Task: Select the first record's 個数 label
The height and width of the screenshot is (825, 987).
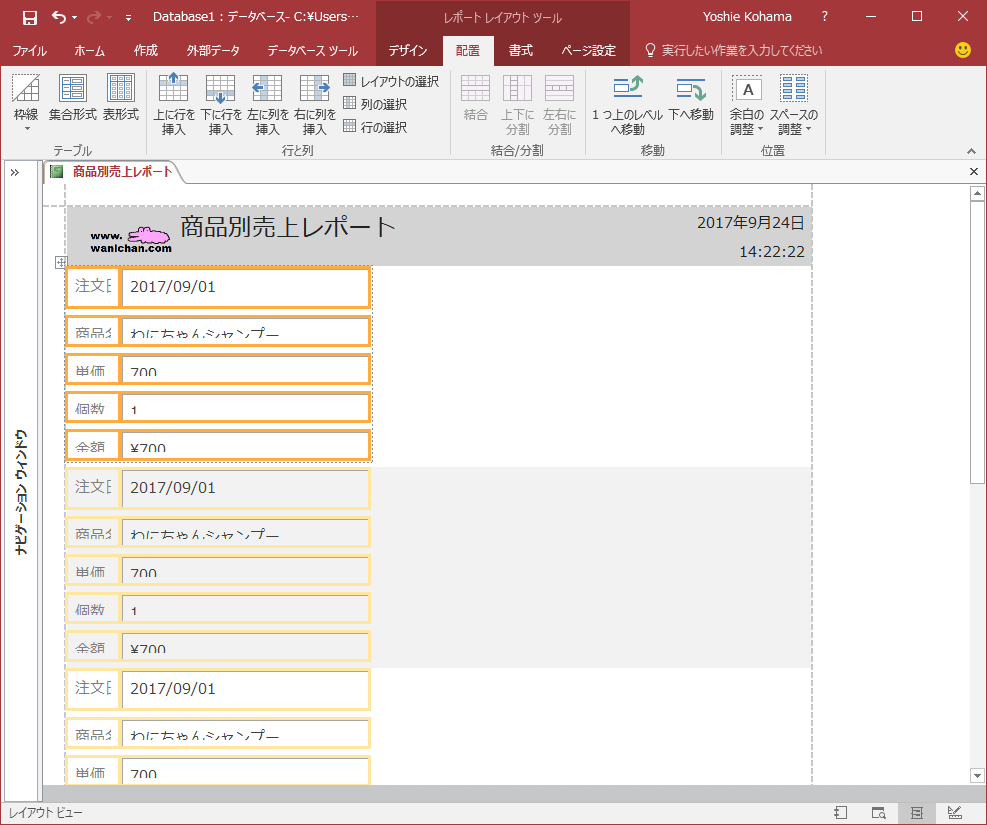Action: (93, 408)
